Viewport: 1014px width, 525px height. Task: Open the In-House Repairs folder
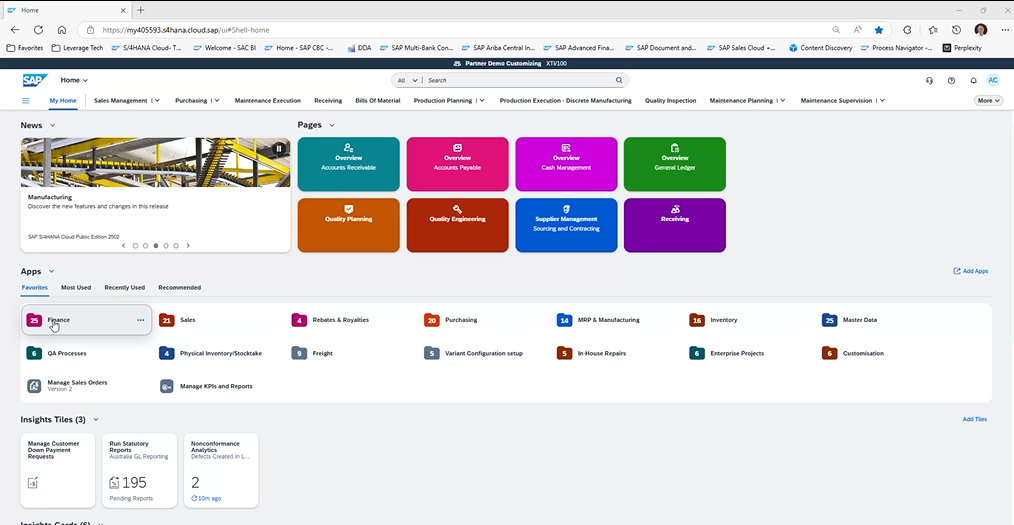[592, 354]
